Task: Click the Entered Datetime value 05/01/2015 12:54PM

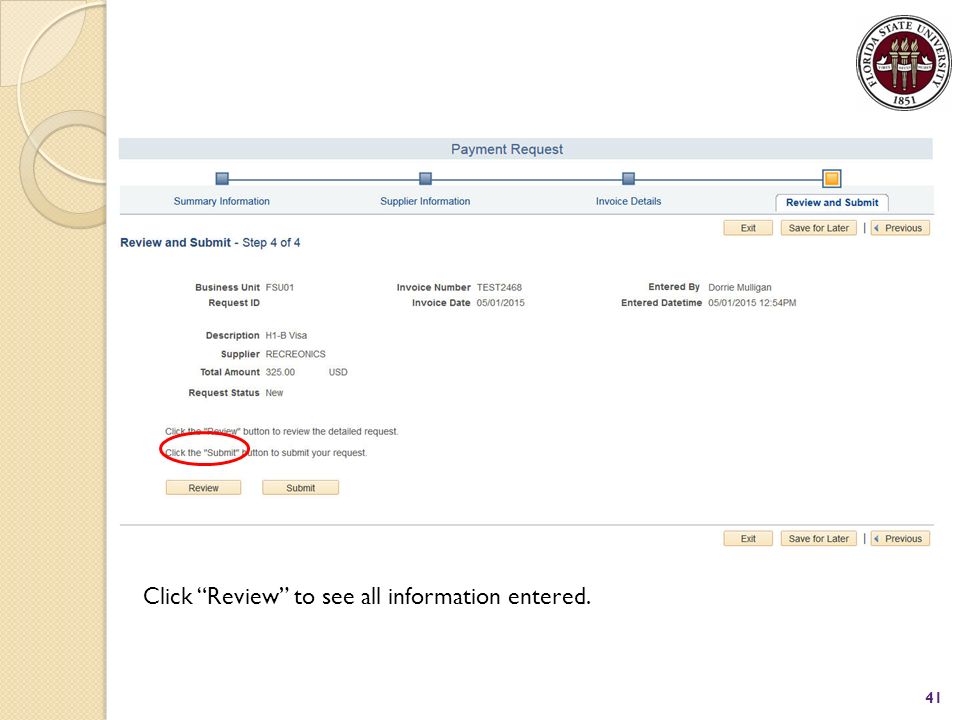Action: [752, 302]
